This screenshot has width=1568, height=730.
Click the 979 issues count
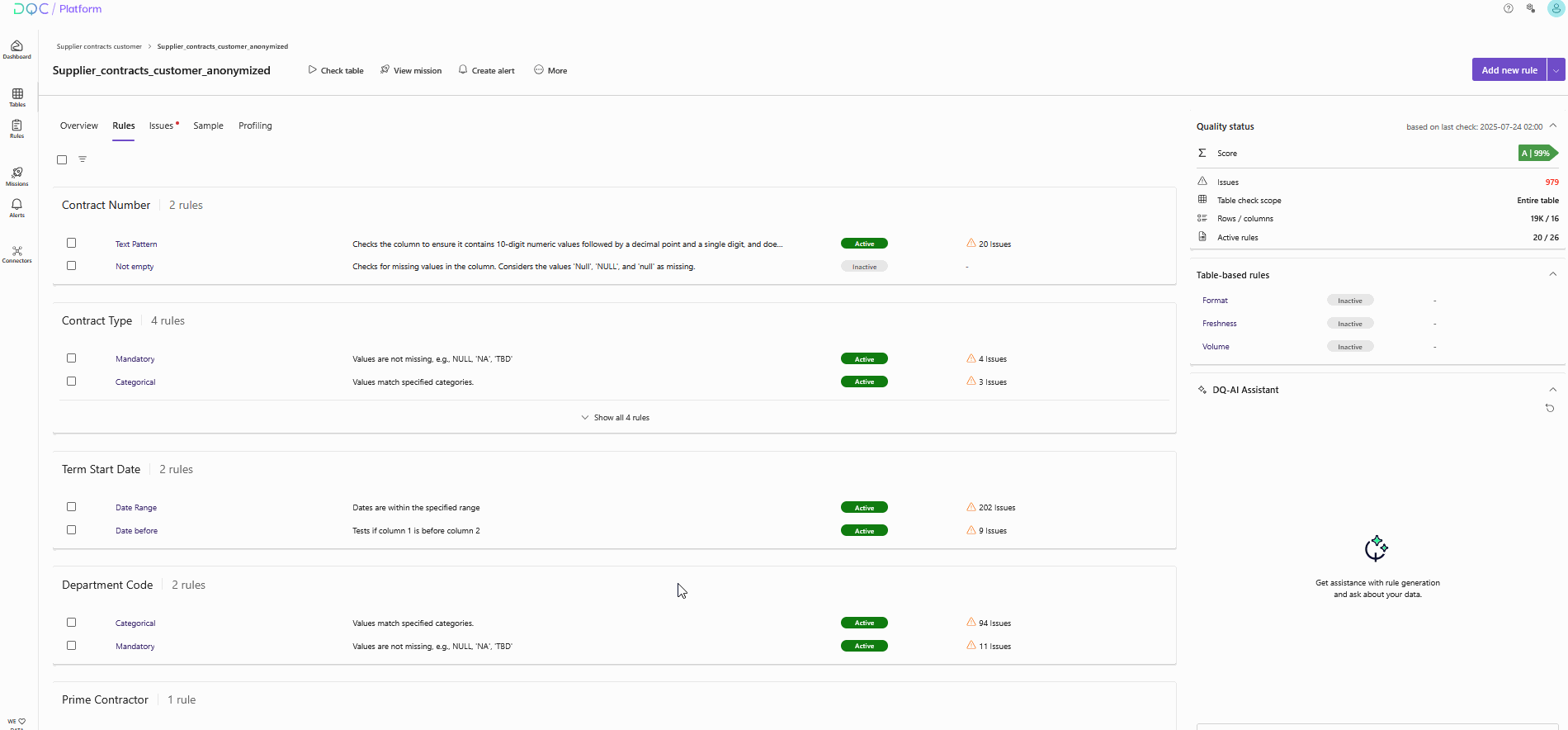click(x=1552, y=182)
